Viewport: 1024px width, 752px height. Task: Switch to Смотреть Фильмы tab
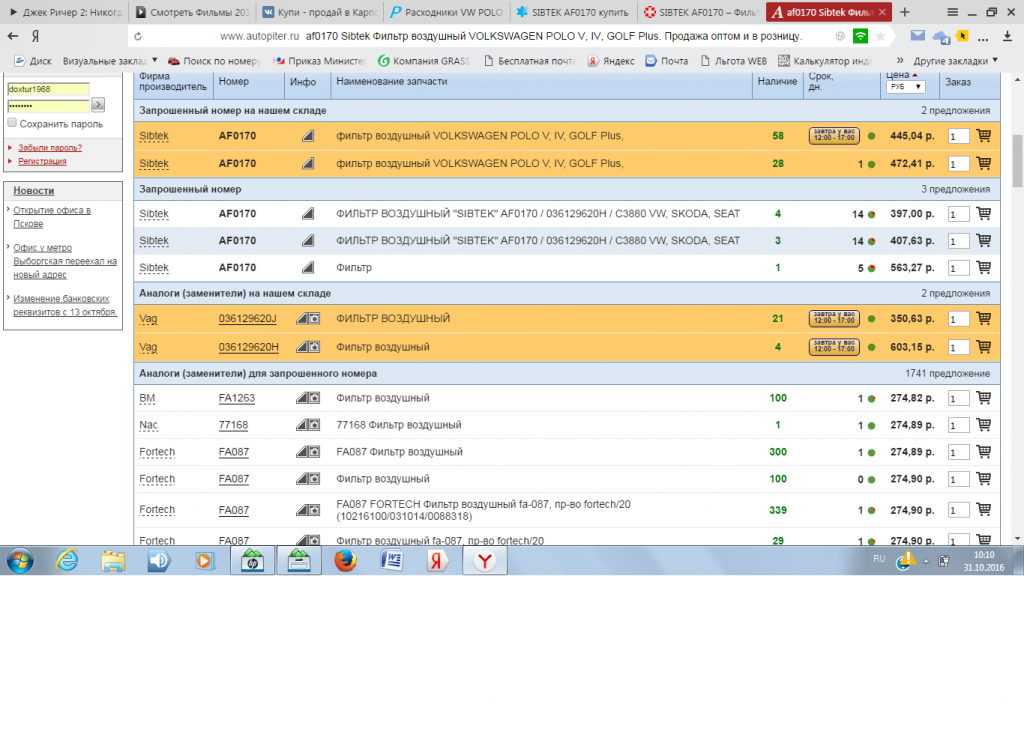click(193, 12)
